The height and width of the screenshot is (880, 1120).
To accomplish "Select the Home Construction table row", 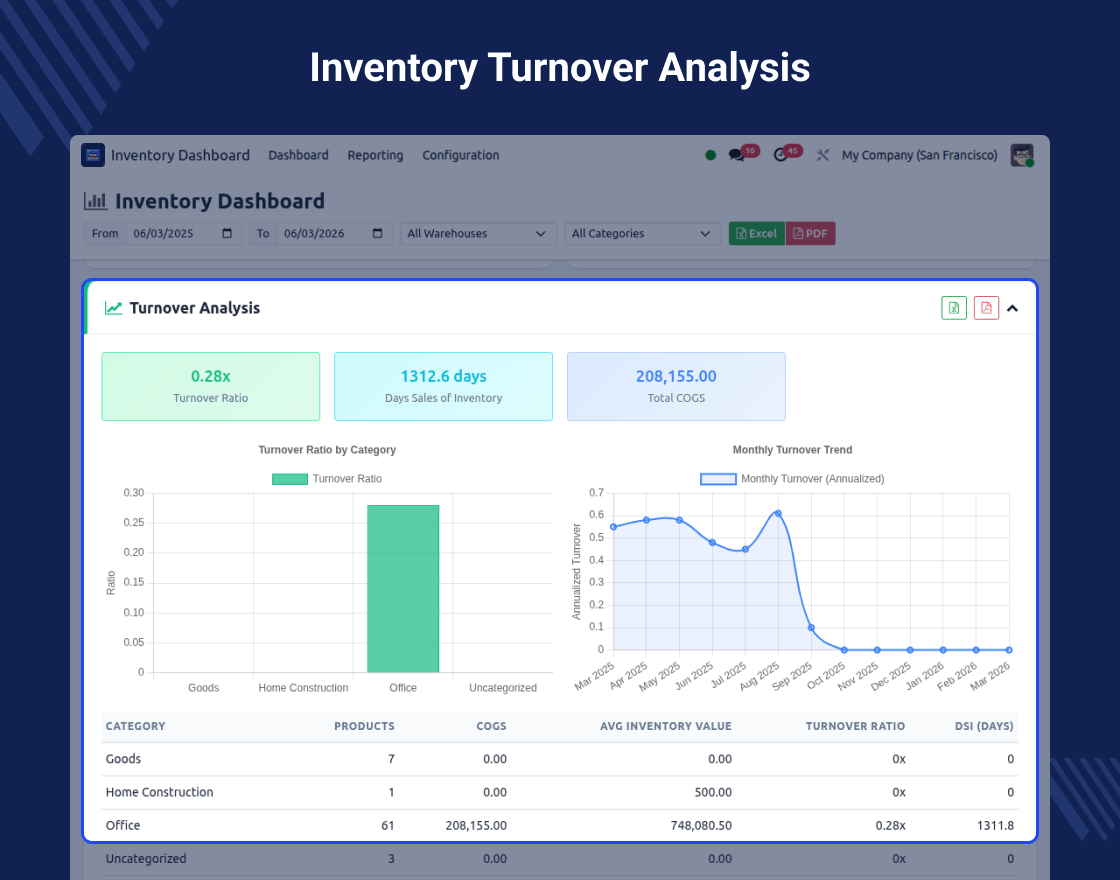I will [x=560, y=792].
